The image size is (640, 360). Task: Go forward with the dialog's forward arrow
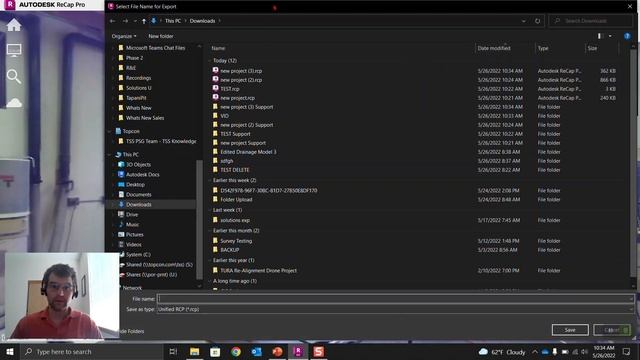[125, 21]
